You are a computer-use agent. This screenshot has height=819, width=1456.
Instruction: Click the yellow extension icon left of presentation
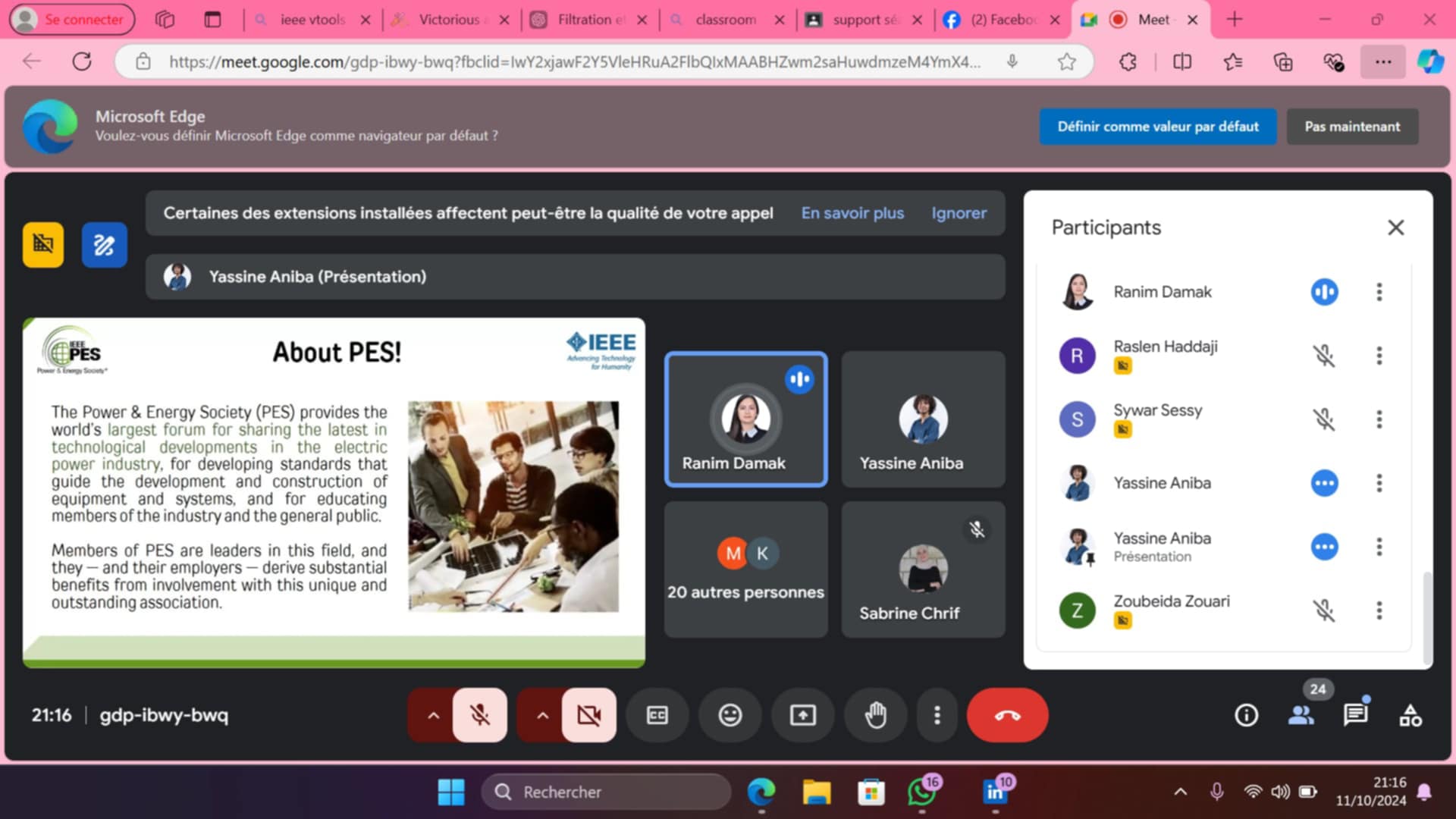point(43,245)
